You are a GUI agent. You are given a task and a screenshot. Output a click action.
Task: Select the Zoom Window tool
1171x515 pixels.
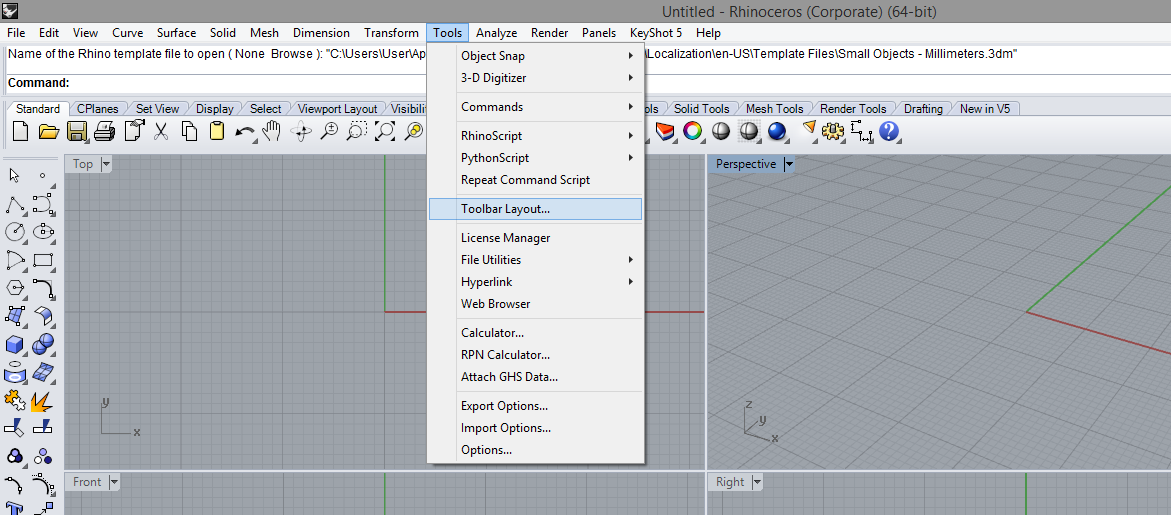tap(356, 131)
